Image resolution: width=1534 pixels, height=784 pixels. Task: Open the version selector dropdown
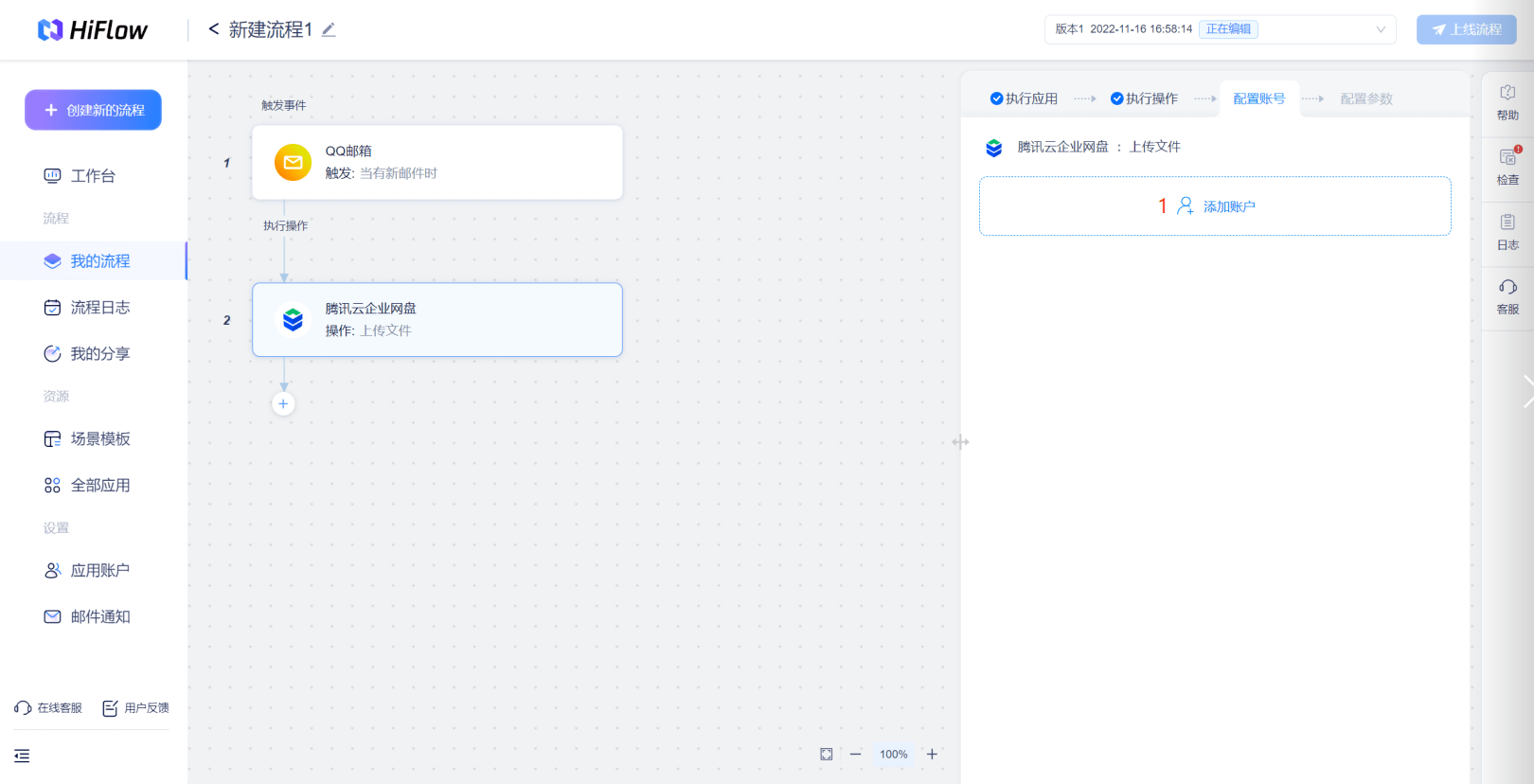tap(1221, 29)
